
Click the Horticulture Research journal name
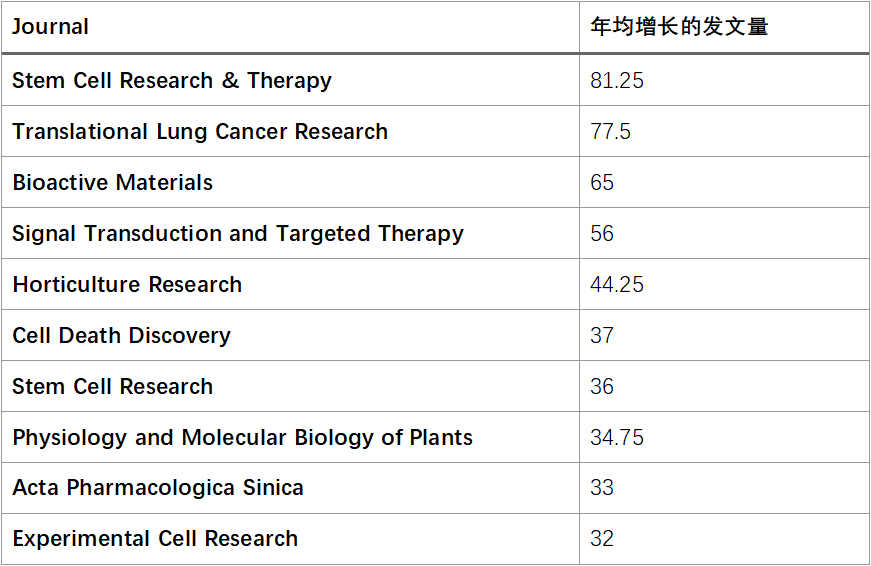(x=127, y=284)
